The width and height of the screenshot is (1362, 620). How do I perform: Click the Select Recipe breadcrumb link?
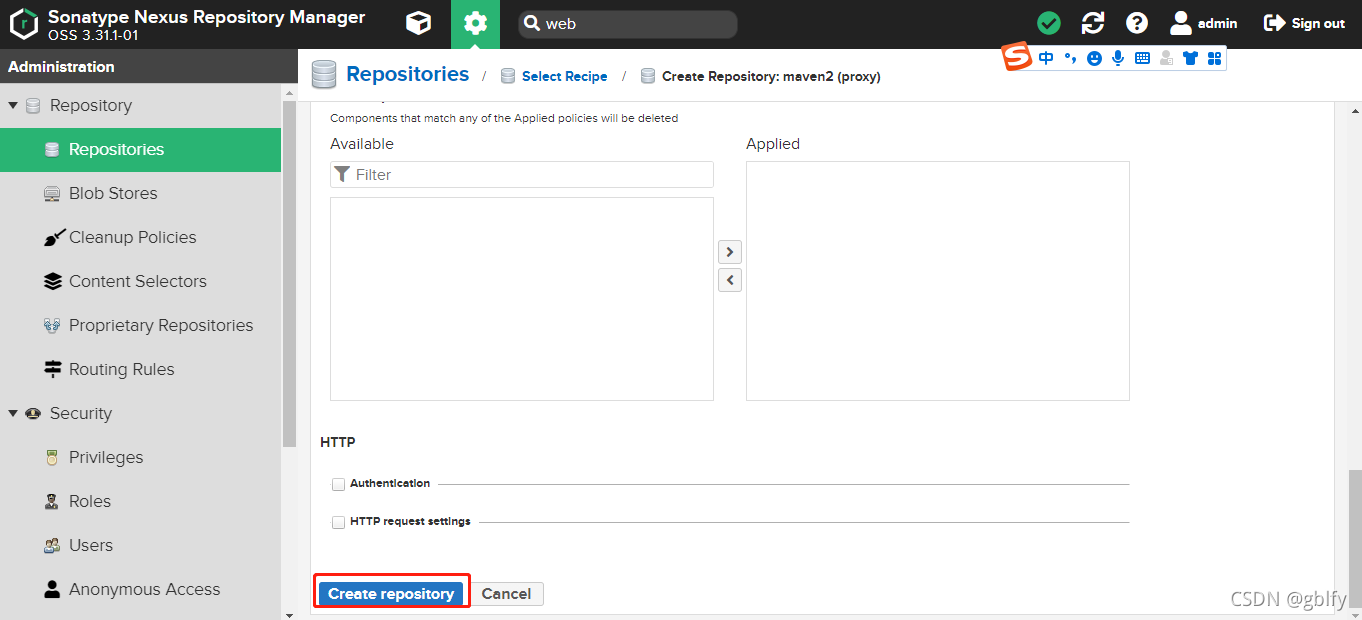click(x=564, y=76)
